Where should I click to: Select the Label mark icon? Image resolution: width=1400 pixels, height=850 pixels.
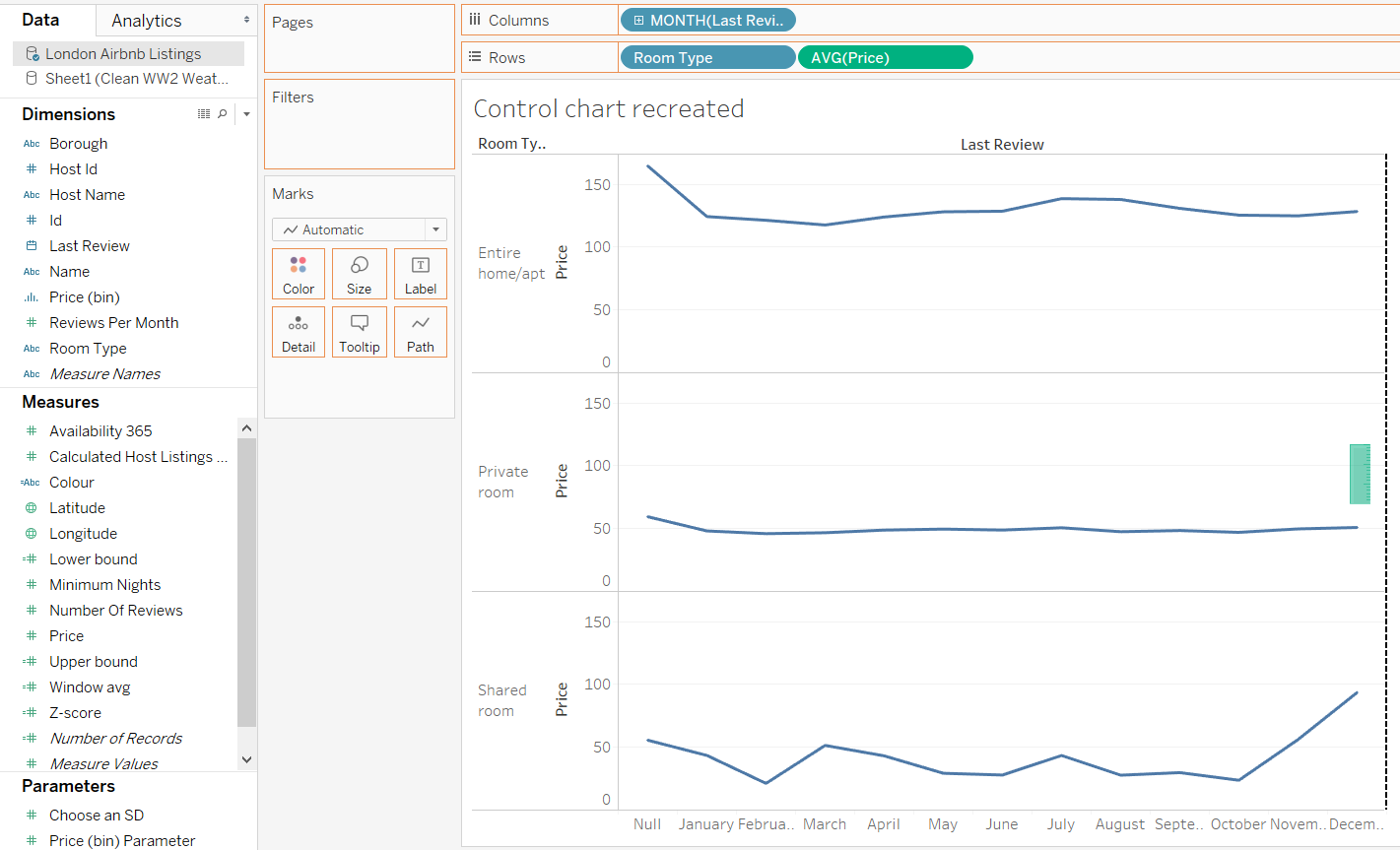pyautogui.click(x=420, y=273)
